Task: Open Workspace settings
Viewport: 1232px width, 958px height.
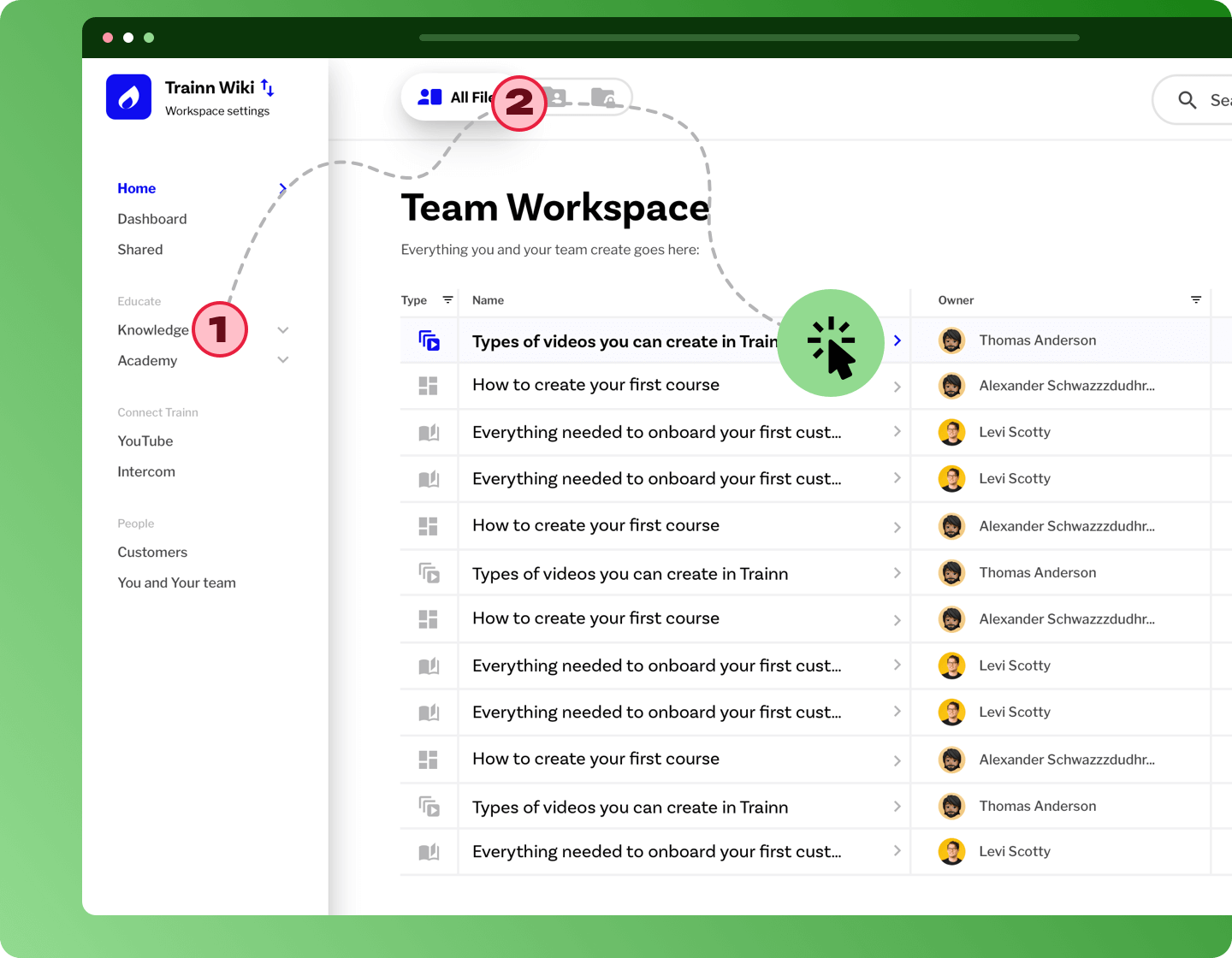Action: pos(218,110)
